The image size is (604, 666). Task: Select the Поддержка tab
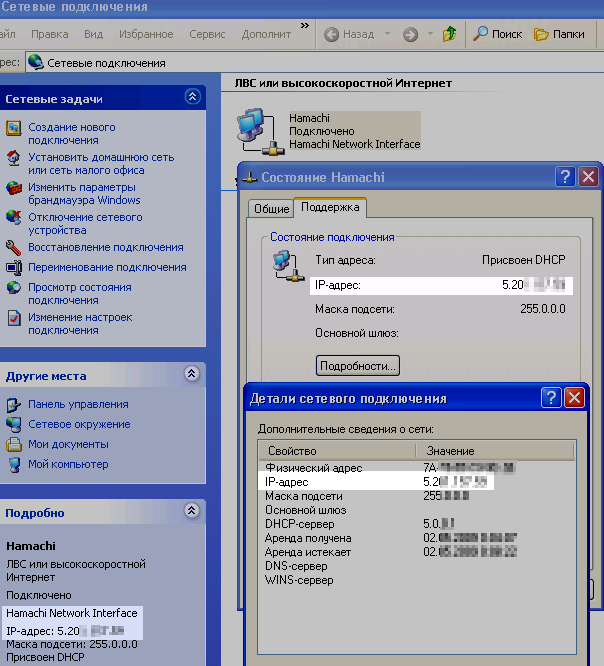click(330, 207)
